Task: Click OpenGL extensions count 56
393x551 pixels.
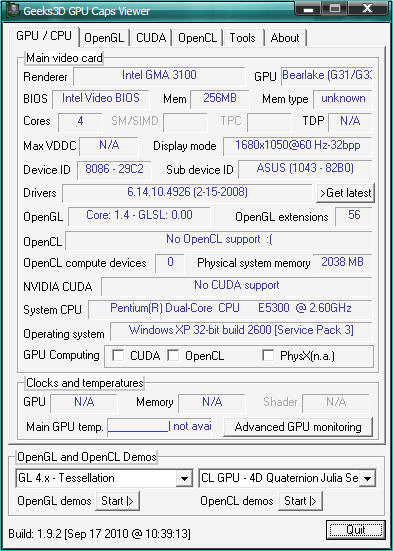Action: point(354,216)
